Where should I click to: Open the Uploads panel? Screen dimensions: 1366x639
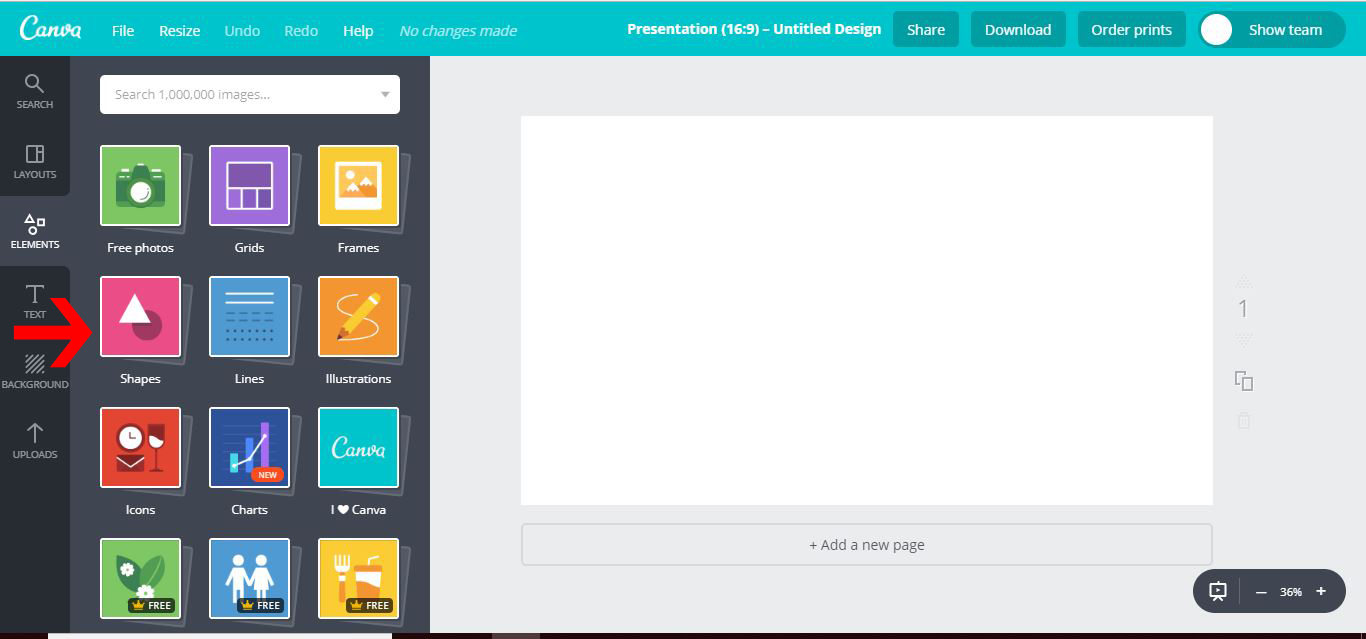click(x=34, y=442)
